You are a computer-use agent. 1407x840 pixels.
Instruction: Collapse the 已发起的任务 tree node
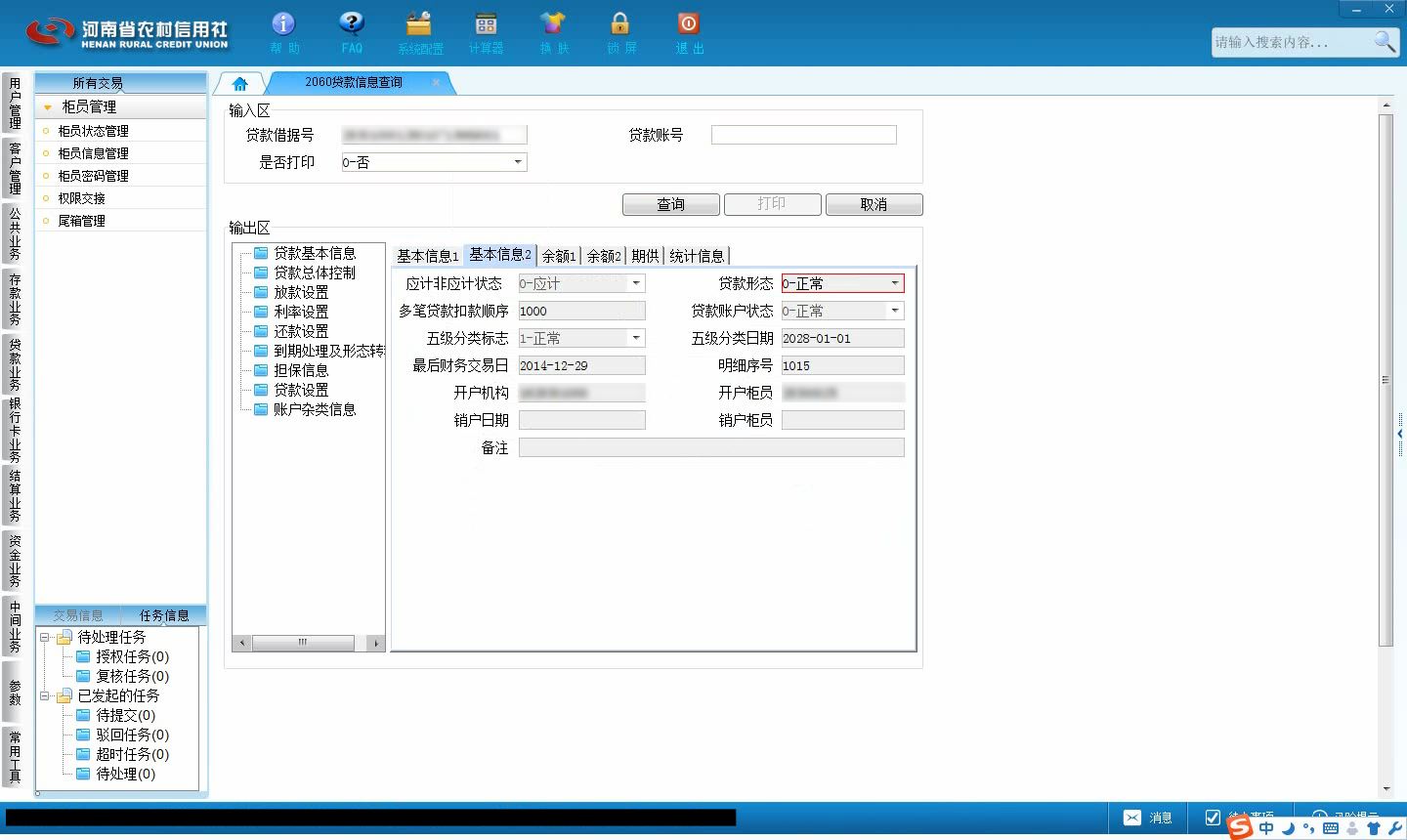coord(44,695)
